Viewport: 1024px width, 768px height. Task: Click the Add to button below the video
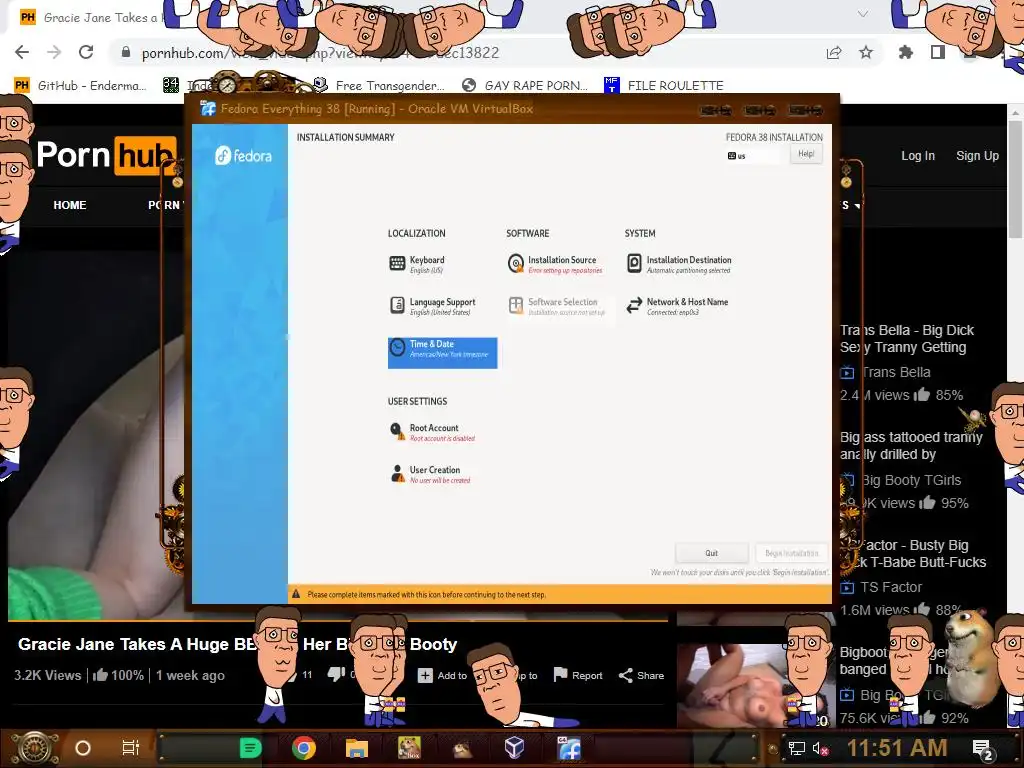click(x=443, y=675)
